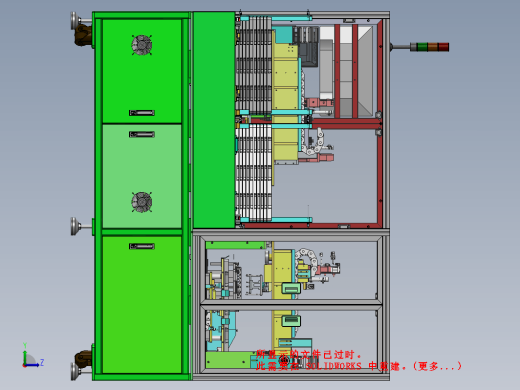Select the lower cooling fan on light-green door
The image size is (520, 390).
click(x=142, y=202)
